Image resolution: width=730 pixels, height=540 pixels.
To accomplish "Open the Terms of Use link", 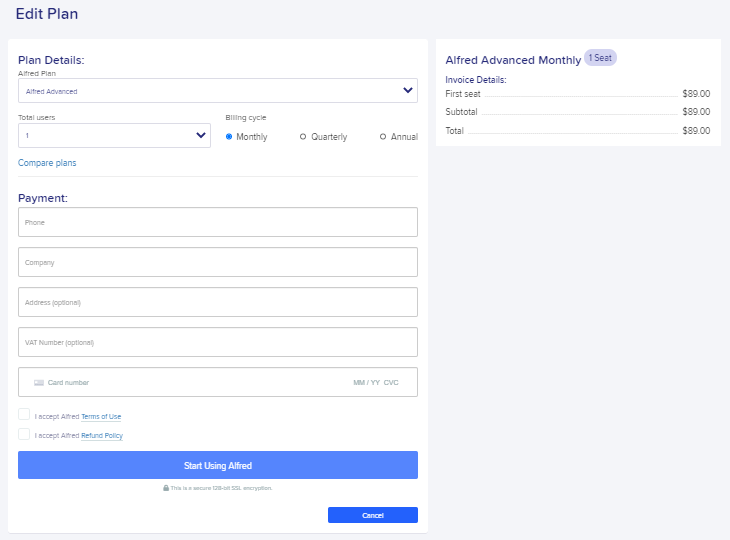I will point(101,417).
